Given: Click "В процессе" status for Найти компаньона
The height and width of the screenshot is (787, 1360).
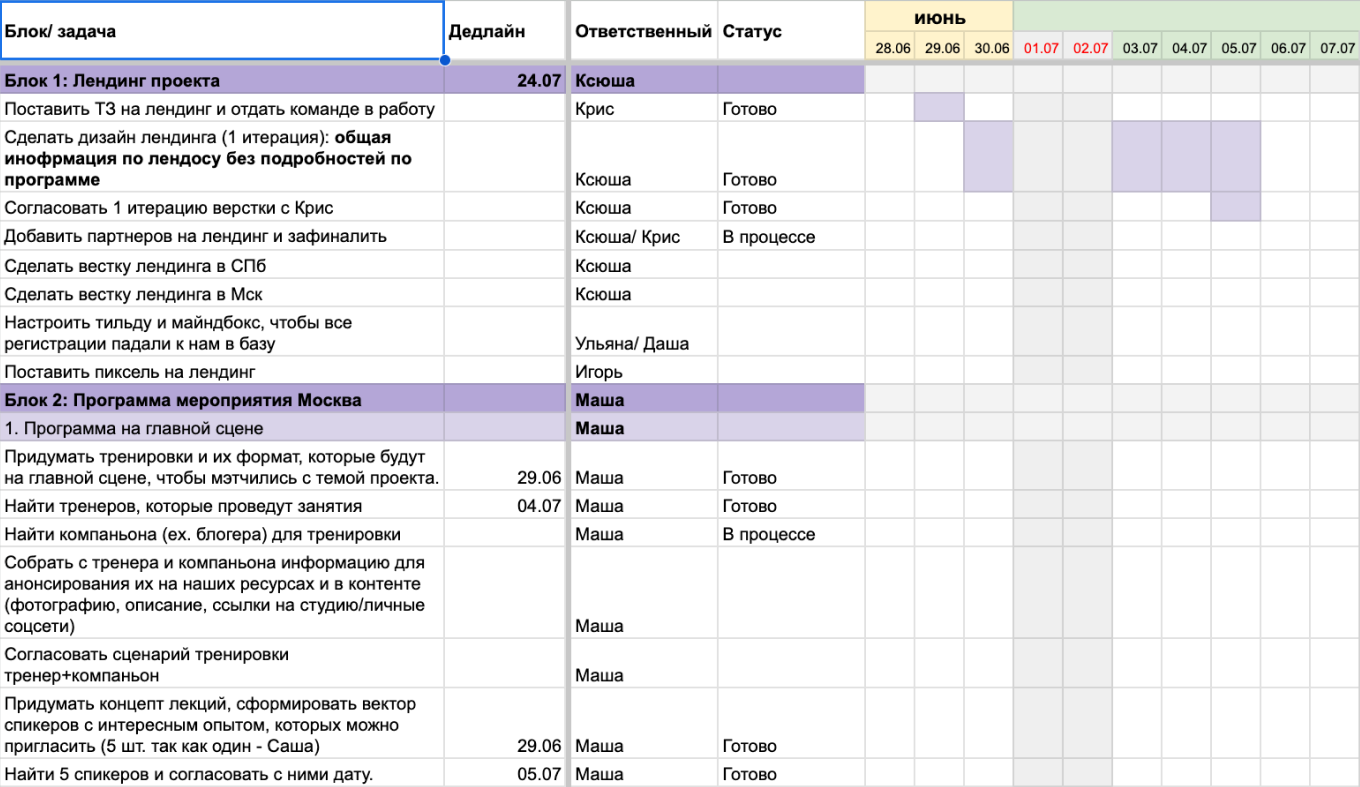Looking at the screenshot, I should click(791, 534).
